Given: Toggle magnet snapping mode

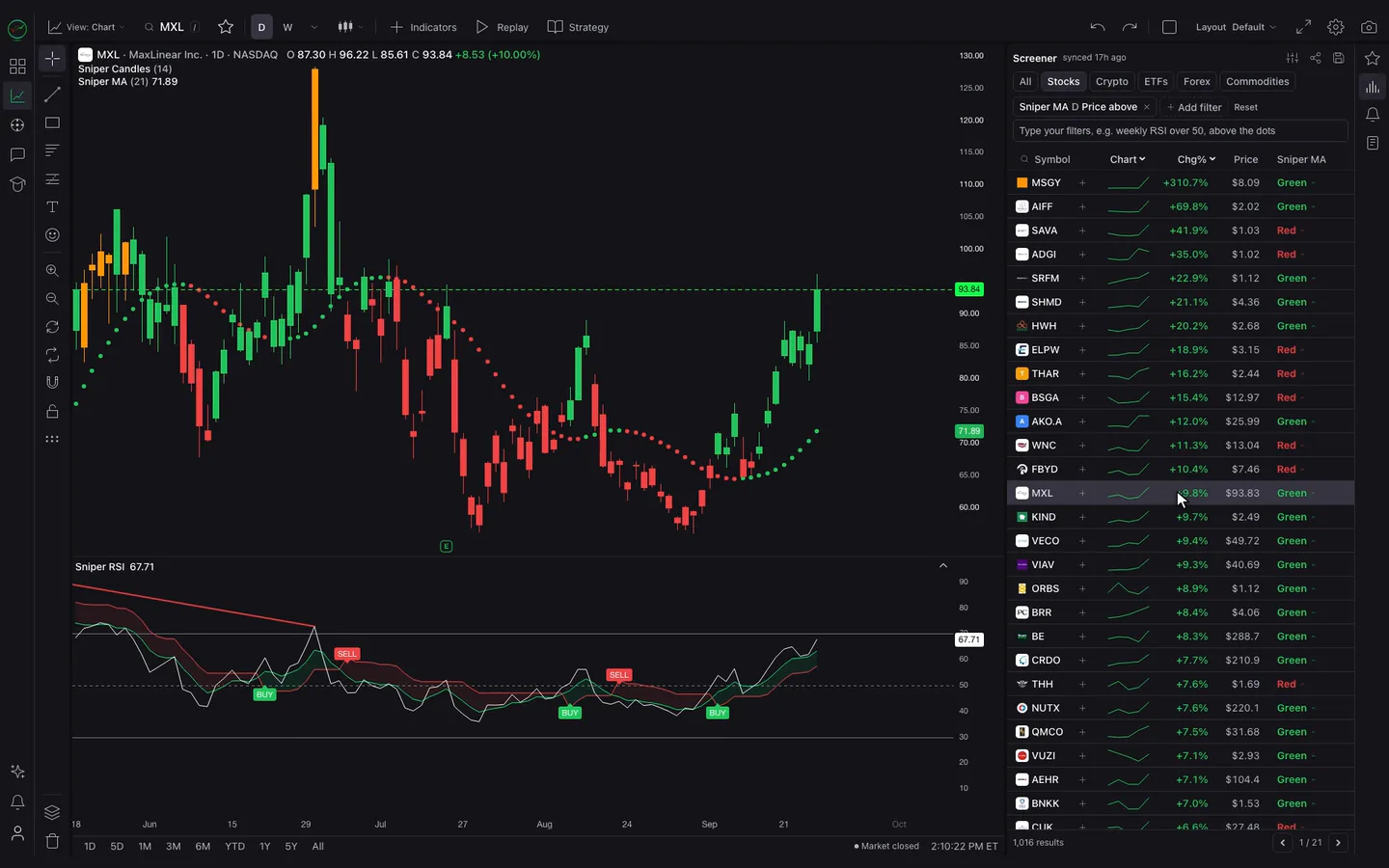Looking at the screenshot, I should [52, 383].
